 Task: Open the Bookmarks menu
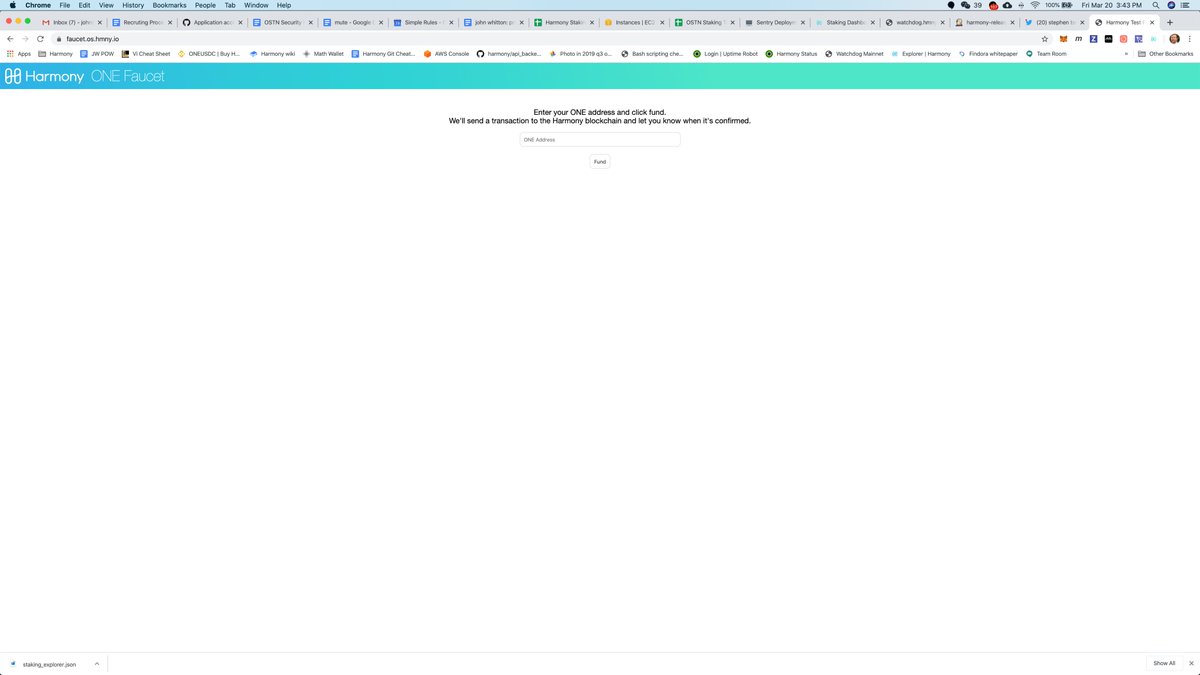pos(169,5)
